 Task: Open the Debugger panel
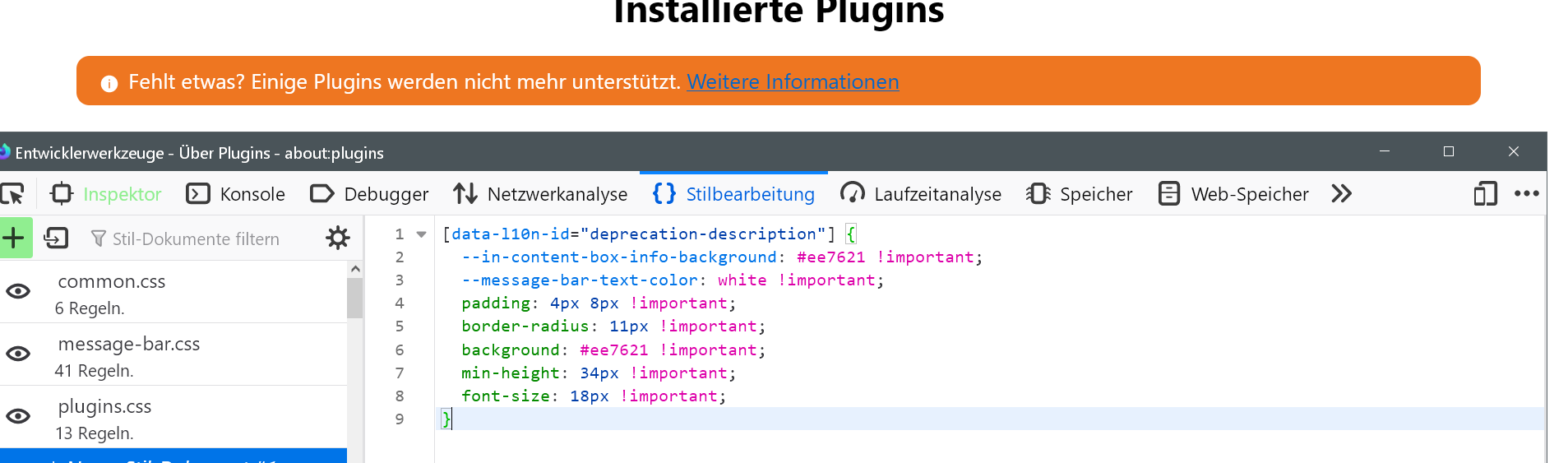pyautogui.click(x=369, y=194)
